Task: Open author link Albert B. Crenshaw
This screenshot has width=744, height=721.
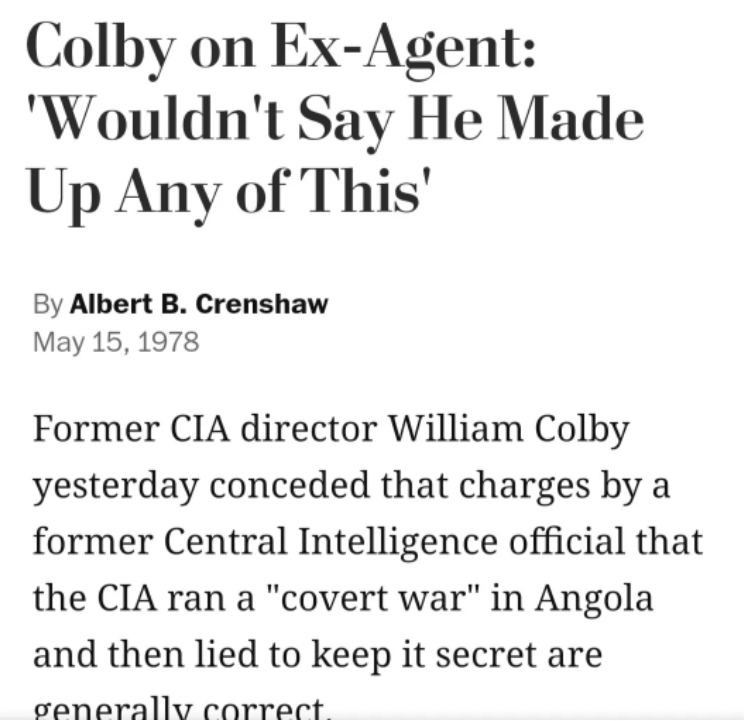Action: (x=199, y=304)
